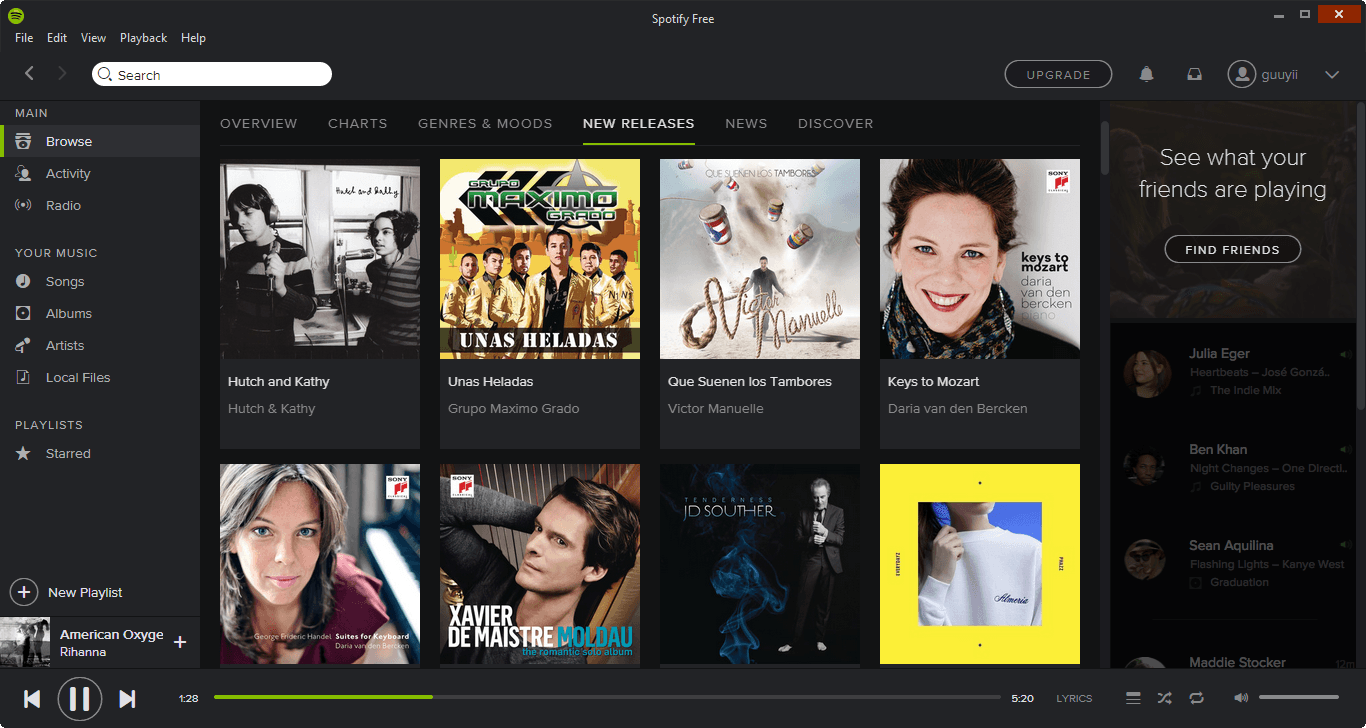The image size is (1366, 728).
Task: Open Que Suenen los Tambores album cover
Action: coord(760,259)
